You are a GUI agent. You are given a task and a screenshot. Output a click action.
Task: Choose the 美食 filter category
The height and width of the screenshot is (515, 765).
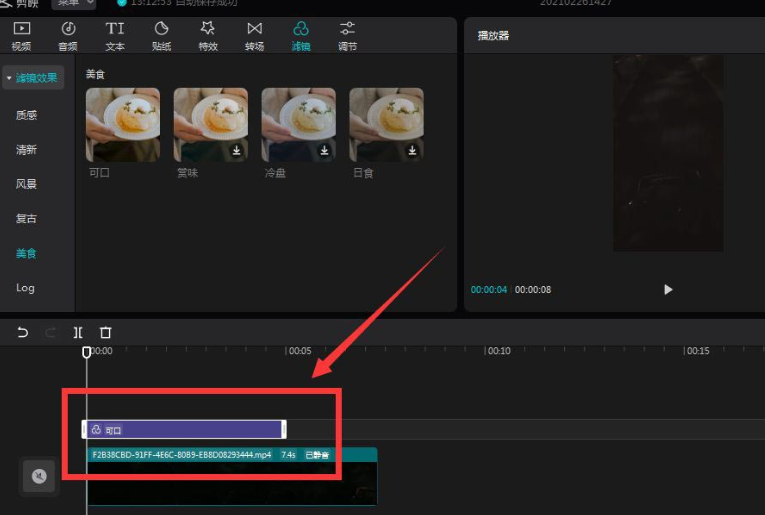tap(26, 254)
